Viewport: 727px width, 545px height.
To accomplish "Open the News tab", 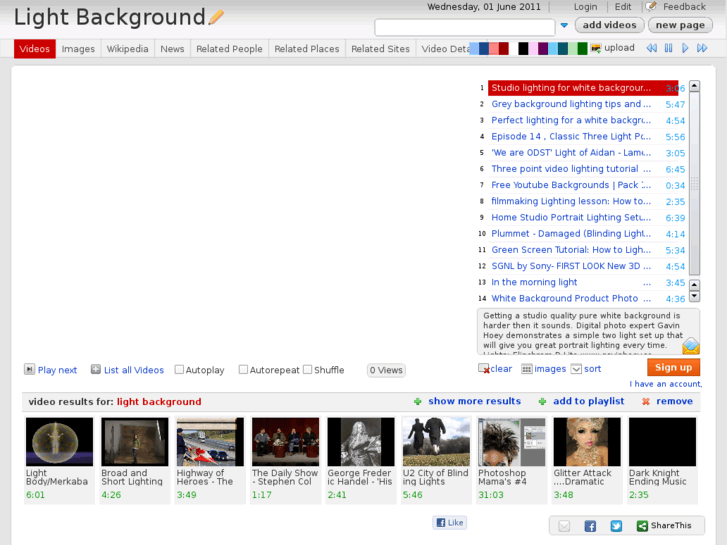I will click(x=172, y=49).
